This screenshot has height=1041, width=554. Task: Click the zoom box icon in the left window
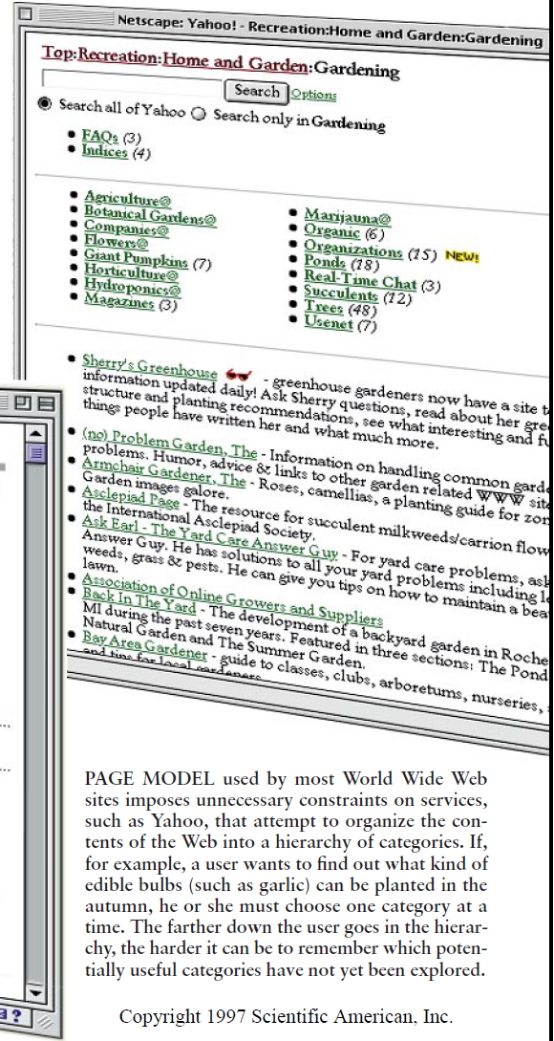[22, 402]
